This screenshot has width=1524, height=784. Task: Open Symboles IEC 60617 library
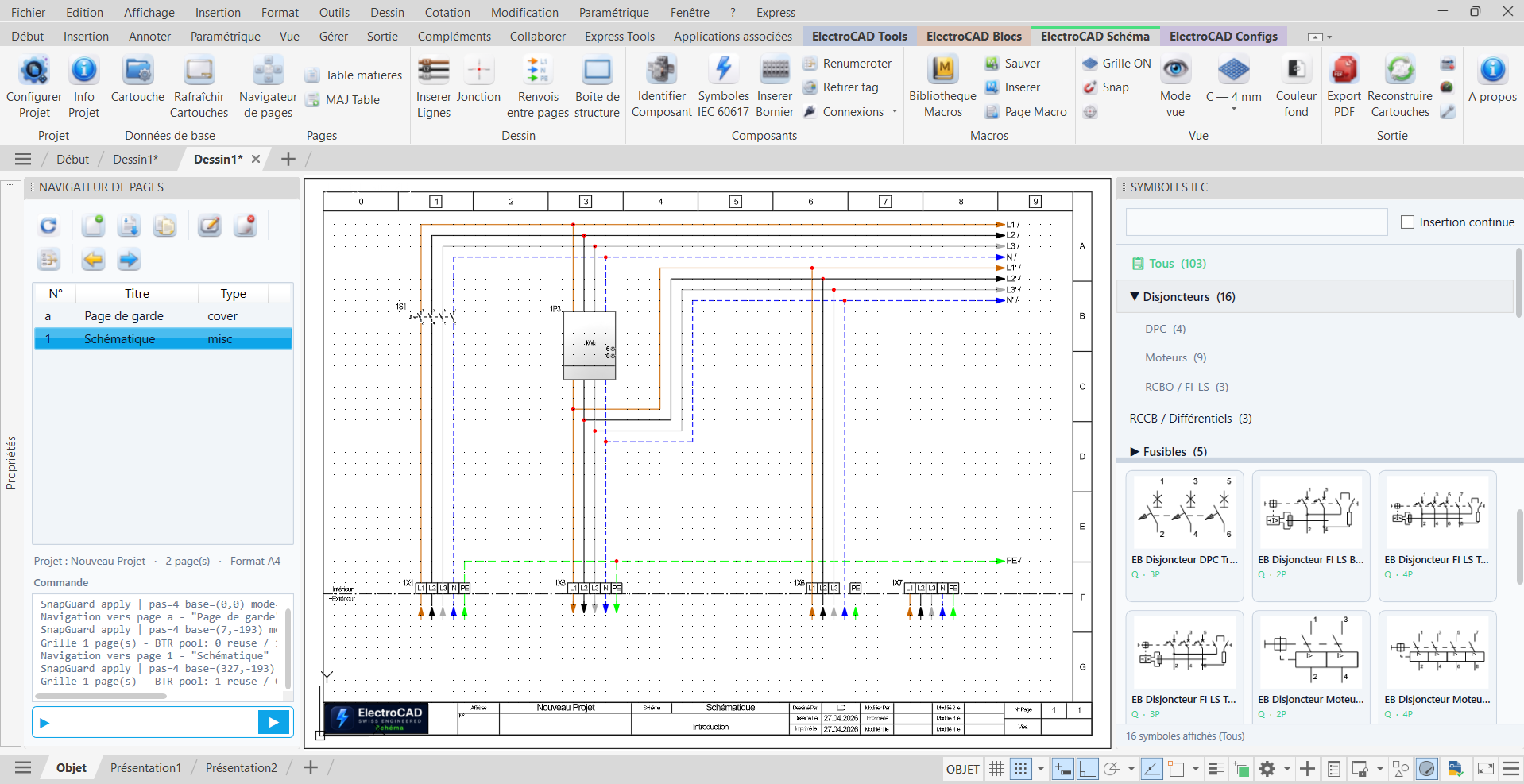[x=723, y=87]
